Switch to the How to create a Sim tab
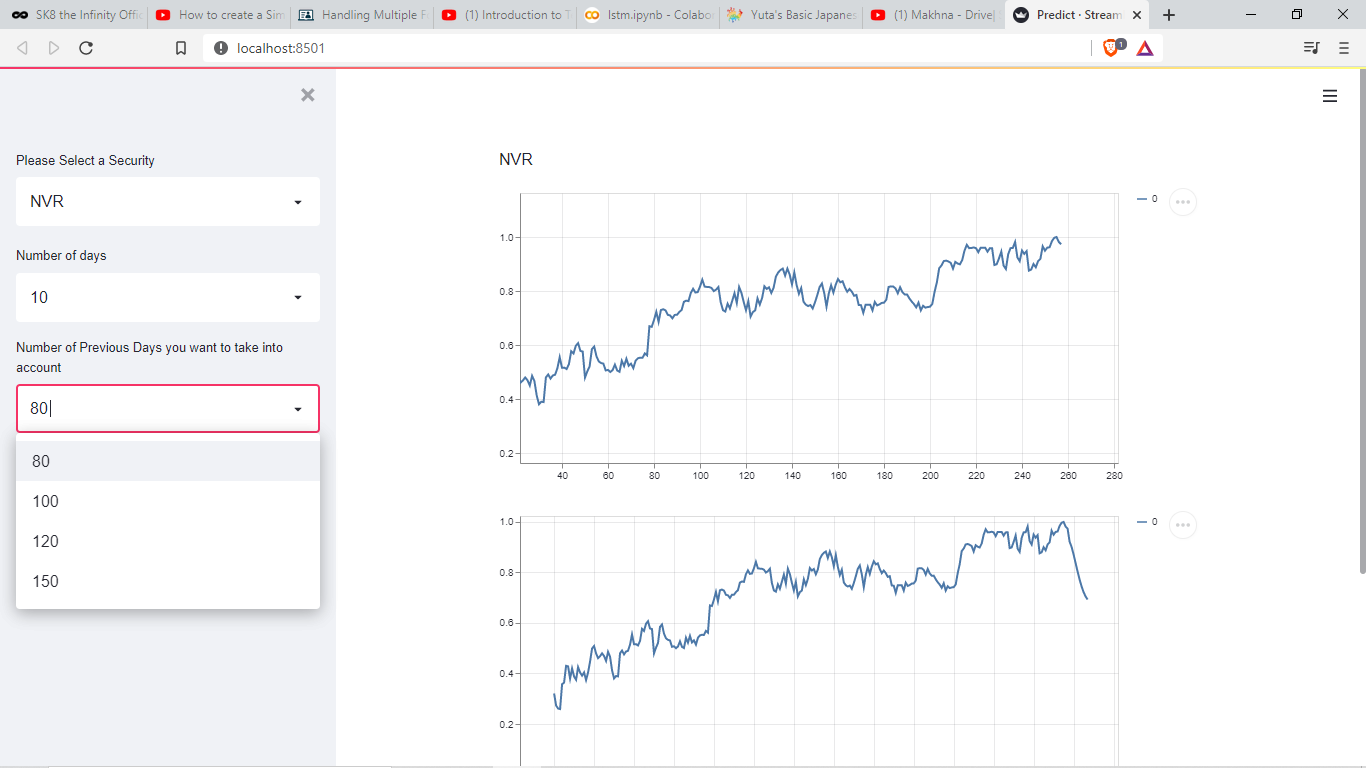The height and width of the screenshot is (768, 1366). click(x=219, y=15)
